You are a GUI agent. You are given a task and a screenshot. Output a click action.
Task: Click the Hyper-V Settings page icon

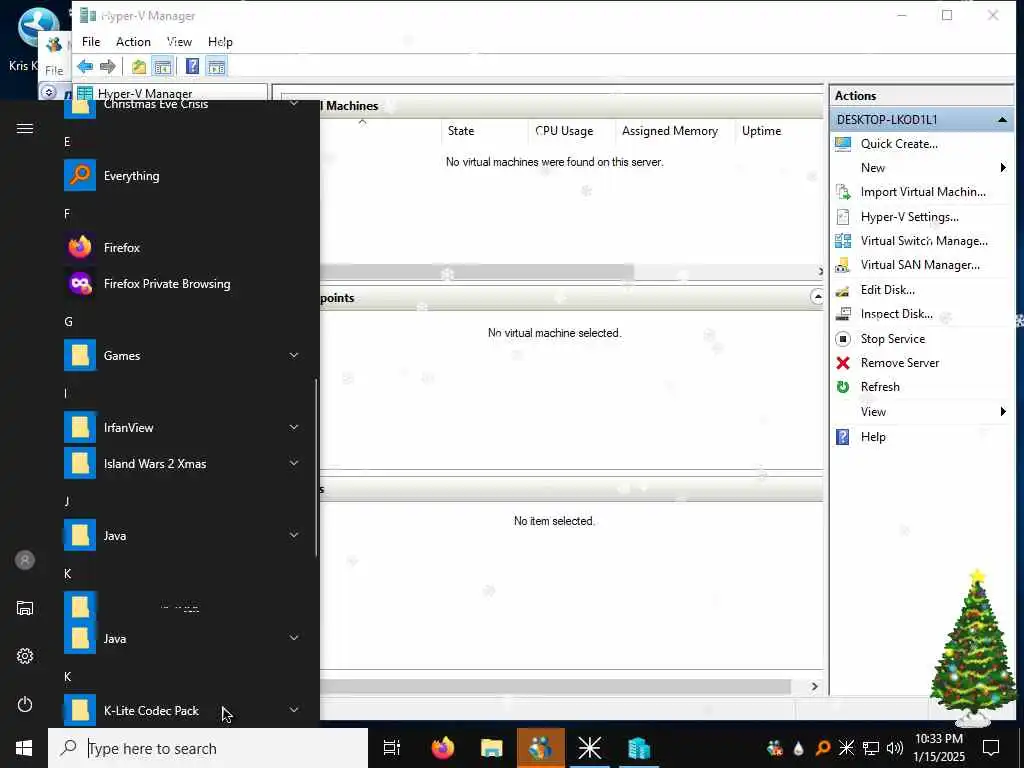843,217
